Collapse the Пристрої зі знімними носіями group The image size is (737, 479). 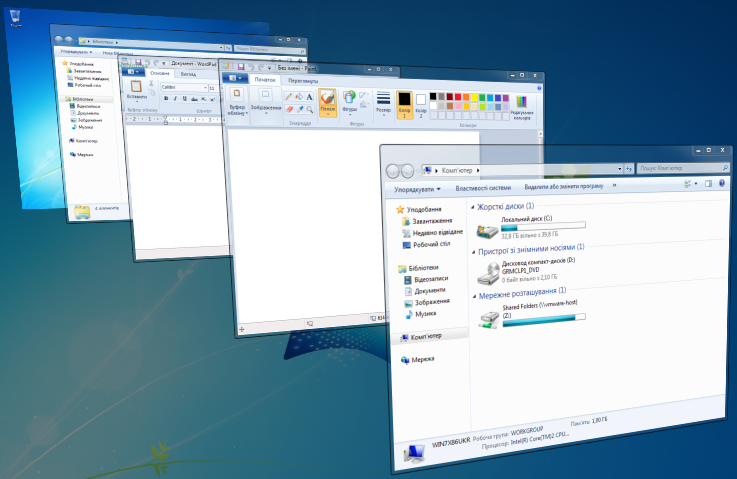(473, 252)
